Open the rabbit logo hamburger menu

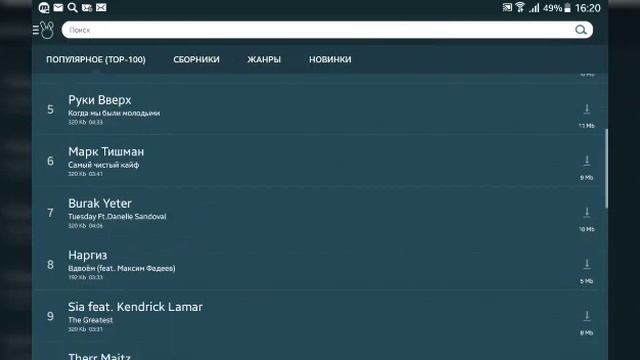click(x=43, y=30)
